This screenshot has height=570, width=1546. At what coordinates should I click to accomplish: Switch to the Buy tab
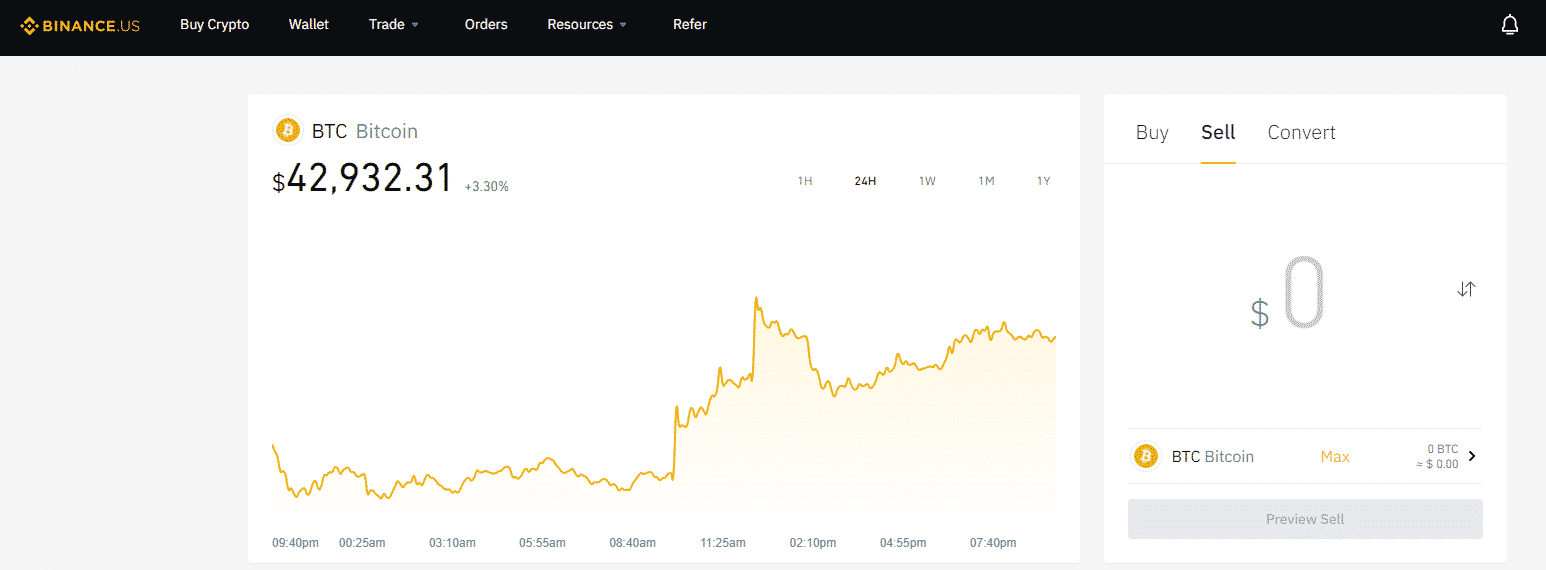(x=1152, y=132)
